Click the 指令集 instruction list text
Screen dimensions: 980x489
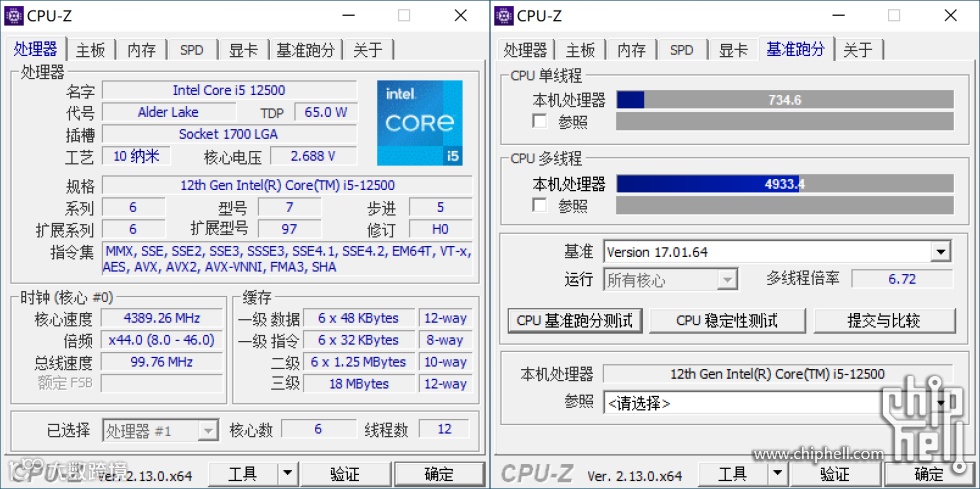click(288, 259)
